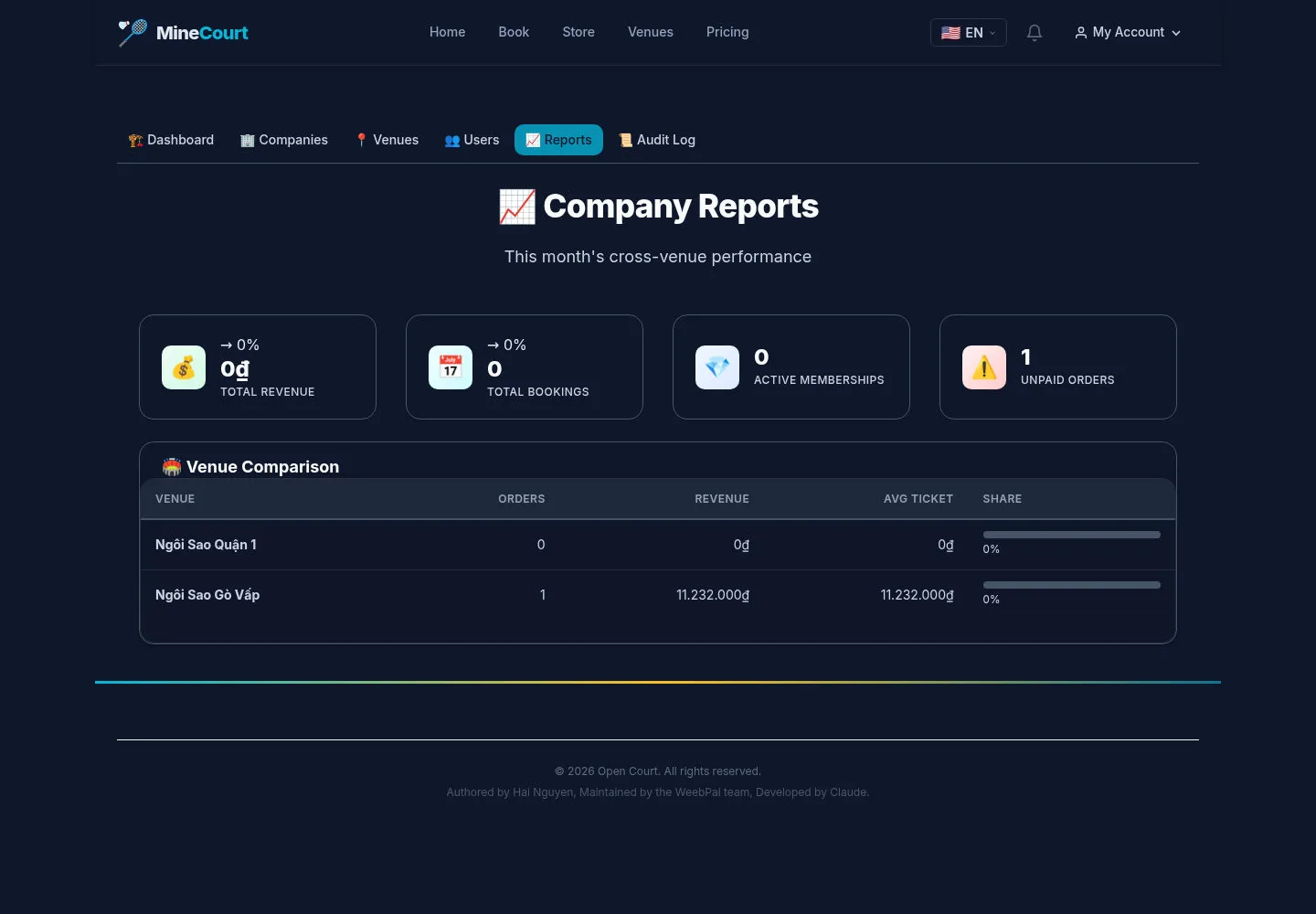Click the US flag icon

pos(950,33)
